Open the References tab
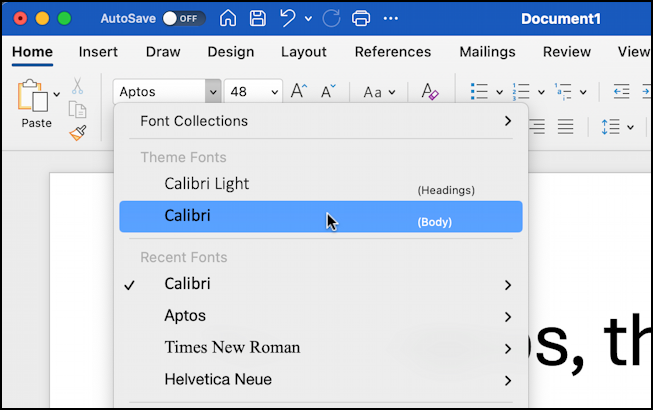Screen dimensions: 653x410 coord(393,52)
